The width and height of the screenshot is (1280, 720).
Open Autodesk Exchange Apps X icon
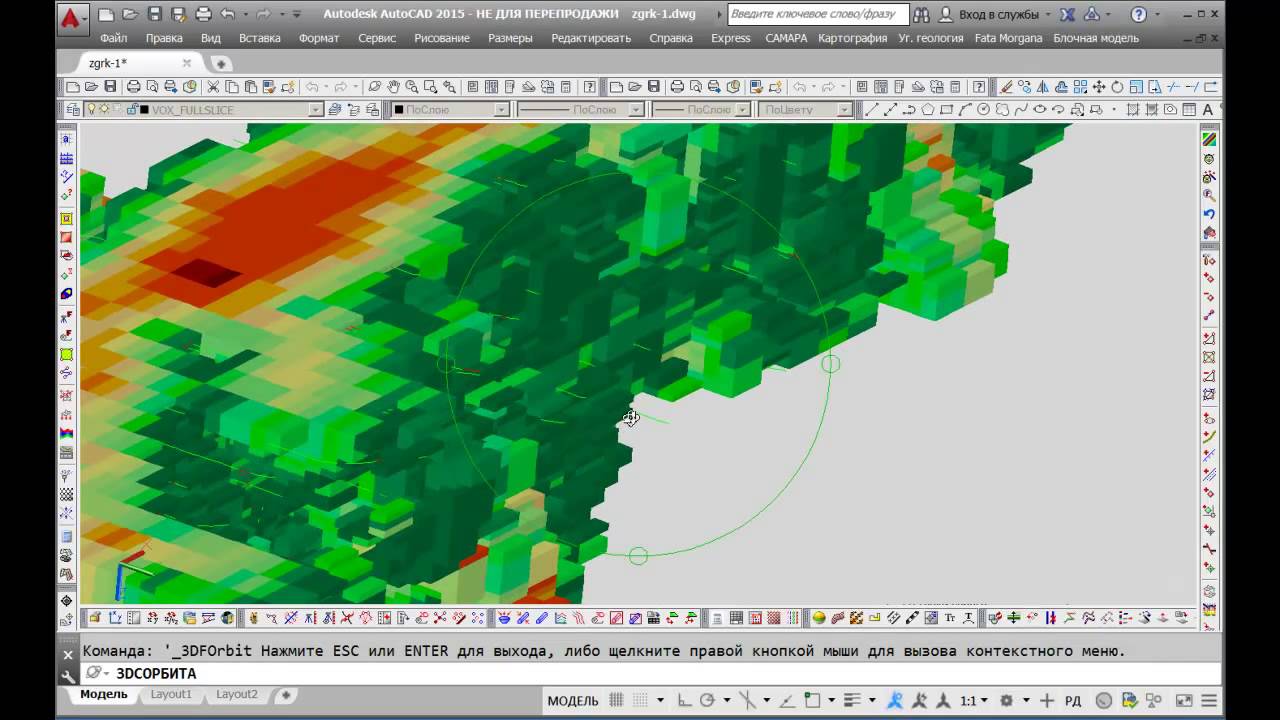coord(1068,14)
